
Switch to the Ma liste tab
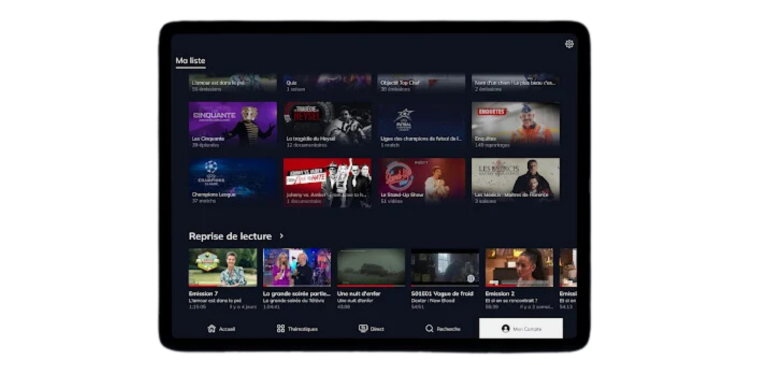191,61
